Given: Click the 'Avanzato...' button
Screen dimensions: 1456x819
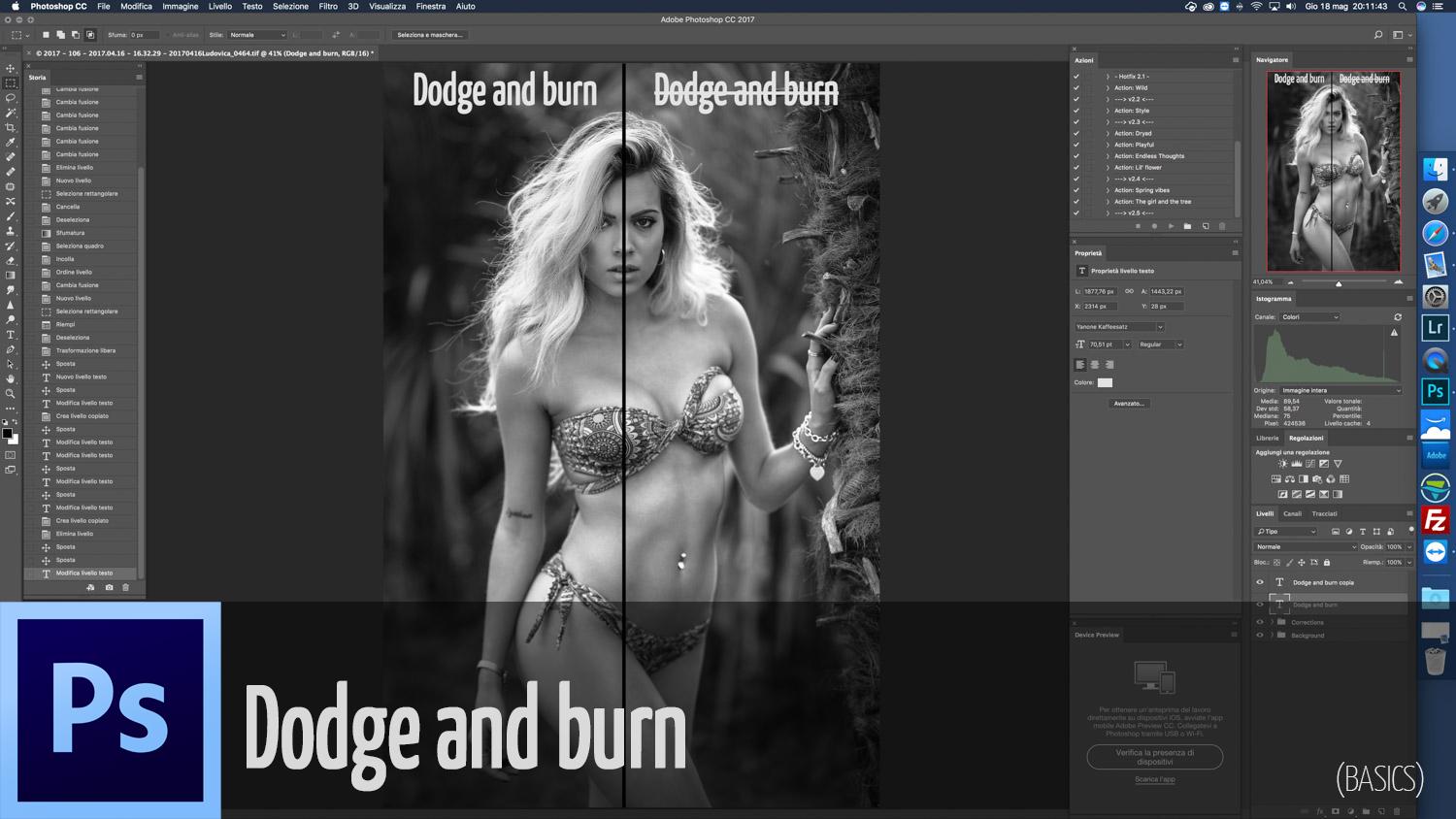Looking at the screenshot, I should [x=1129, y=404].
